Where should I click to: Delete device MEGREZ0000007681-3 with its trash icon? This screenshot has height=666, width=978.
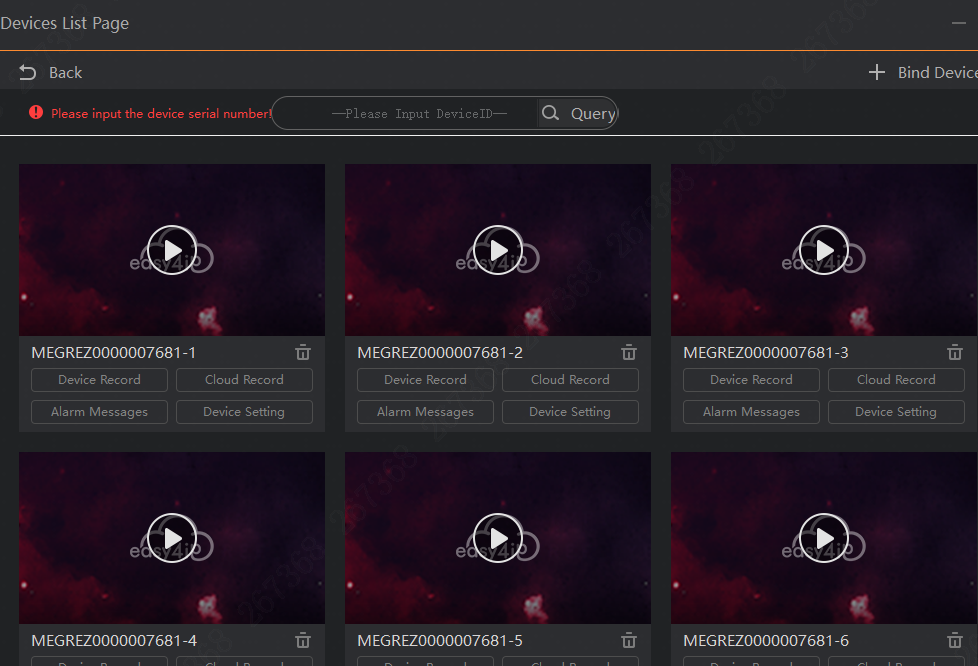point(955,352)
